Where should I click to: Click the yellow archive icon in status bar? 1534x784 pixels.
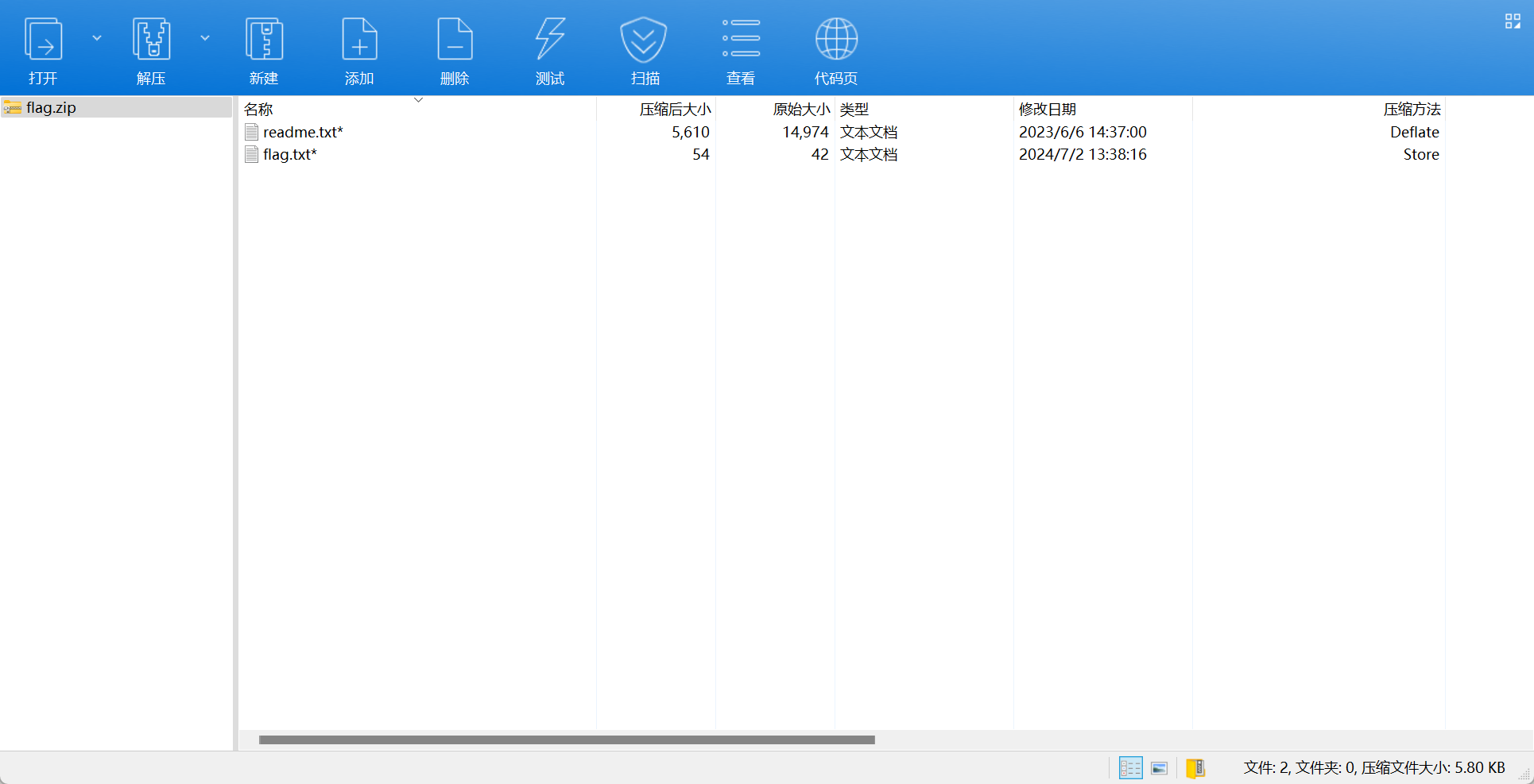(1195, 768)
